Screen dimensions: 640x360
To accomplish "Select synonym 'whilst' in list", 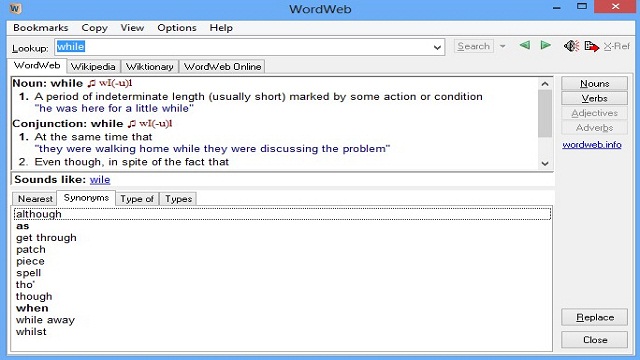I will (x=31, y=331).
